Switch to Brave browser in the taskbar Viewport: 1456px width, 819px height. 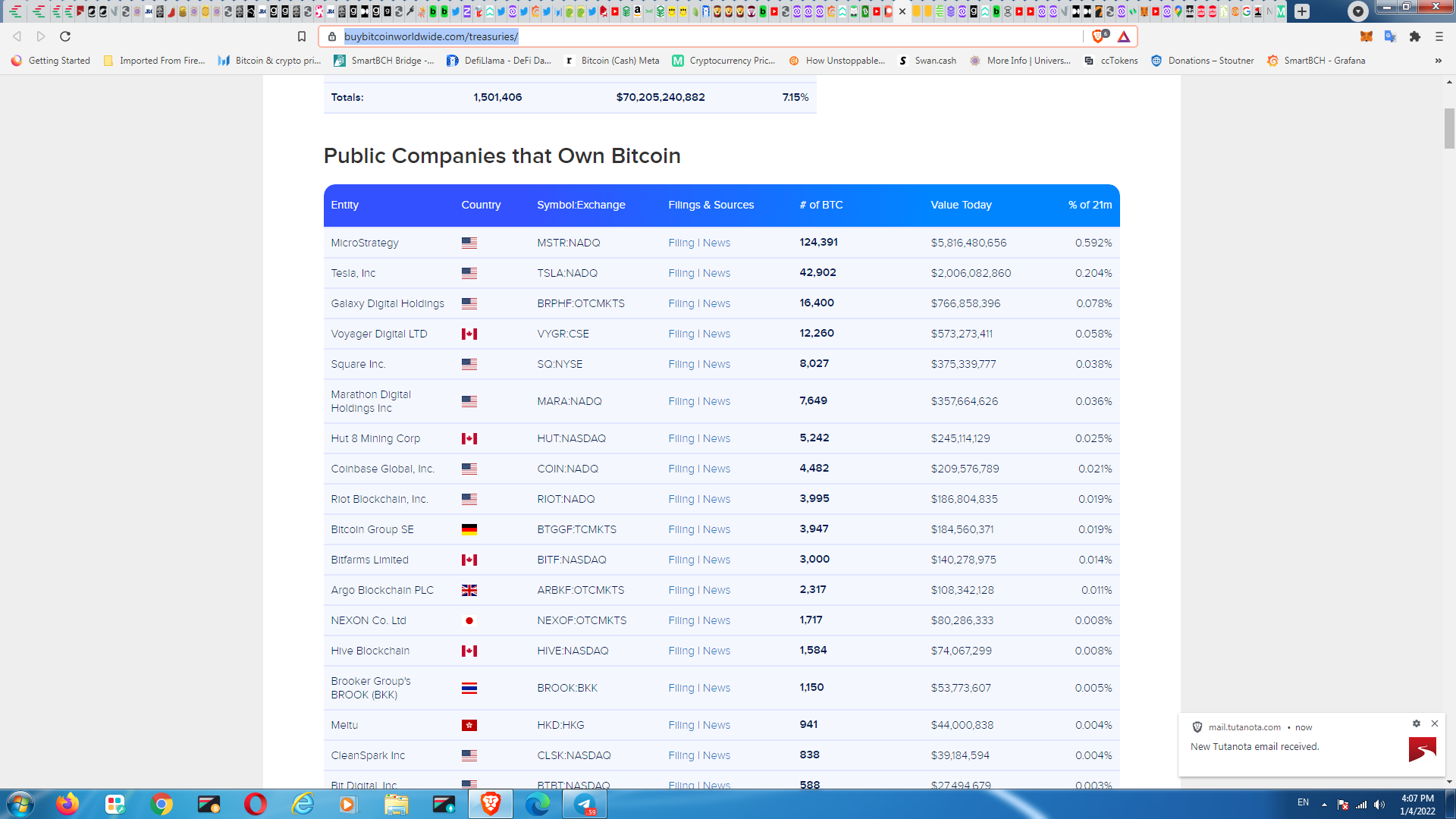(x=491, y=804)
